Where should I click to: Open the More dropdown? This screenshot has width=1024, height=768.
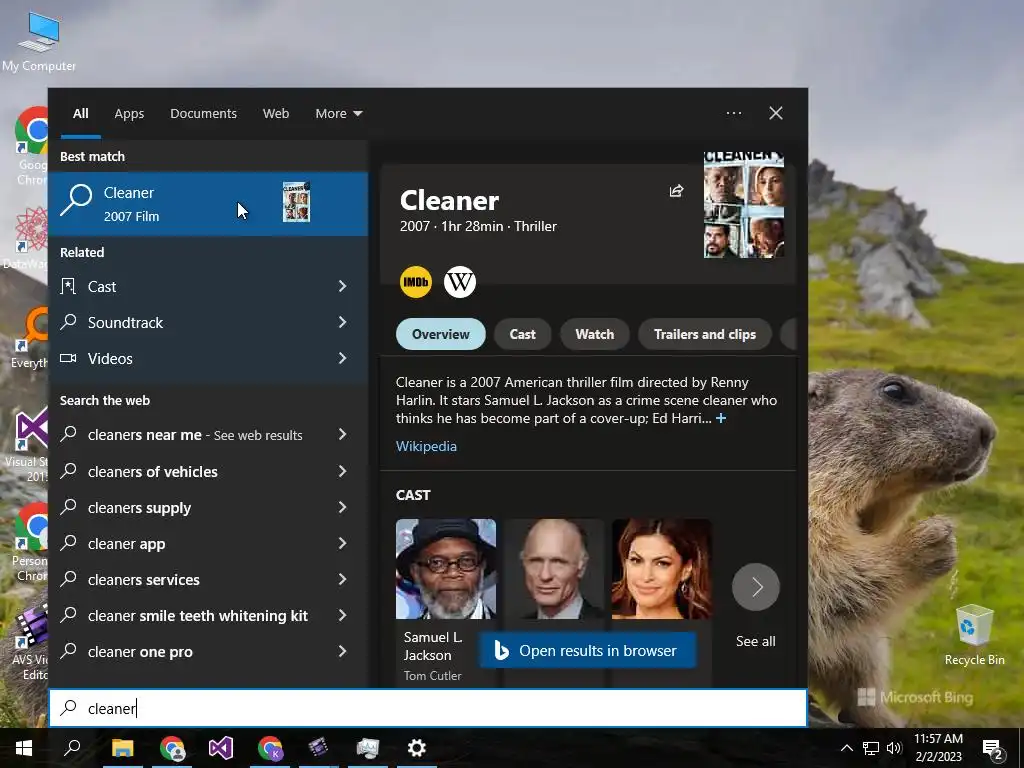[338, 114]
